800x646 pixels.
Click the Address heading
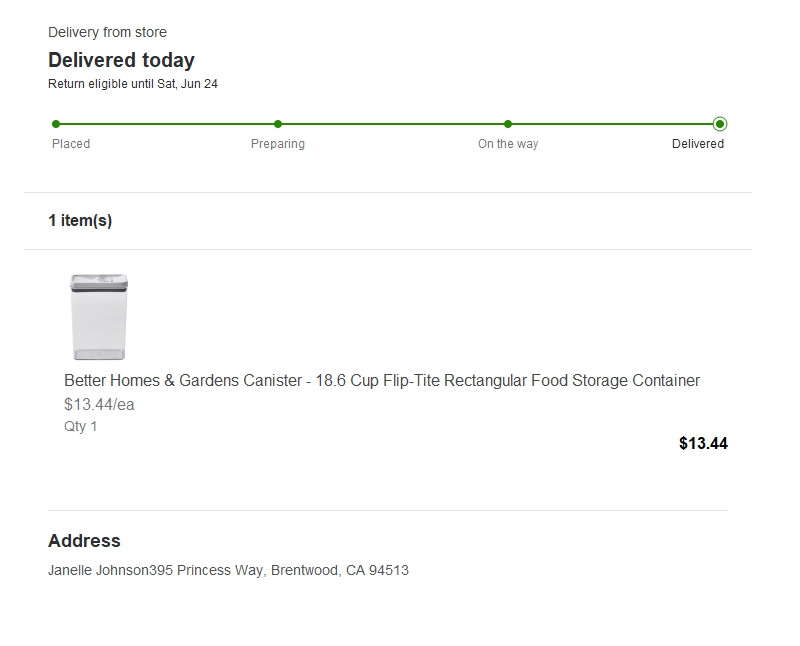coord(84,541)
